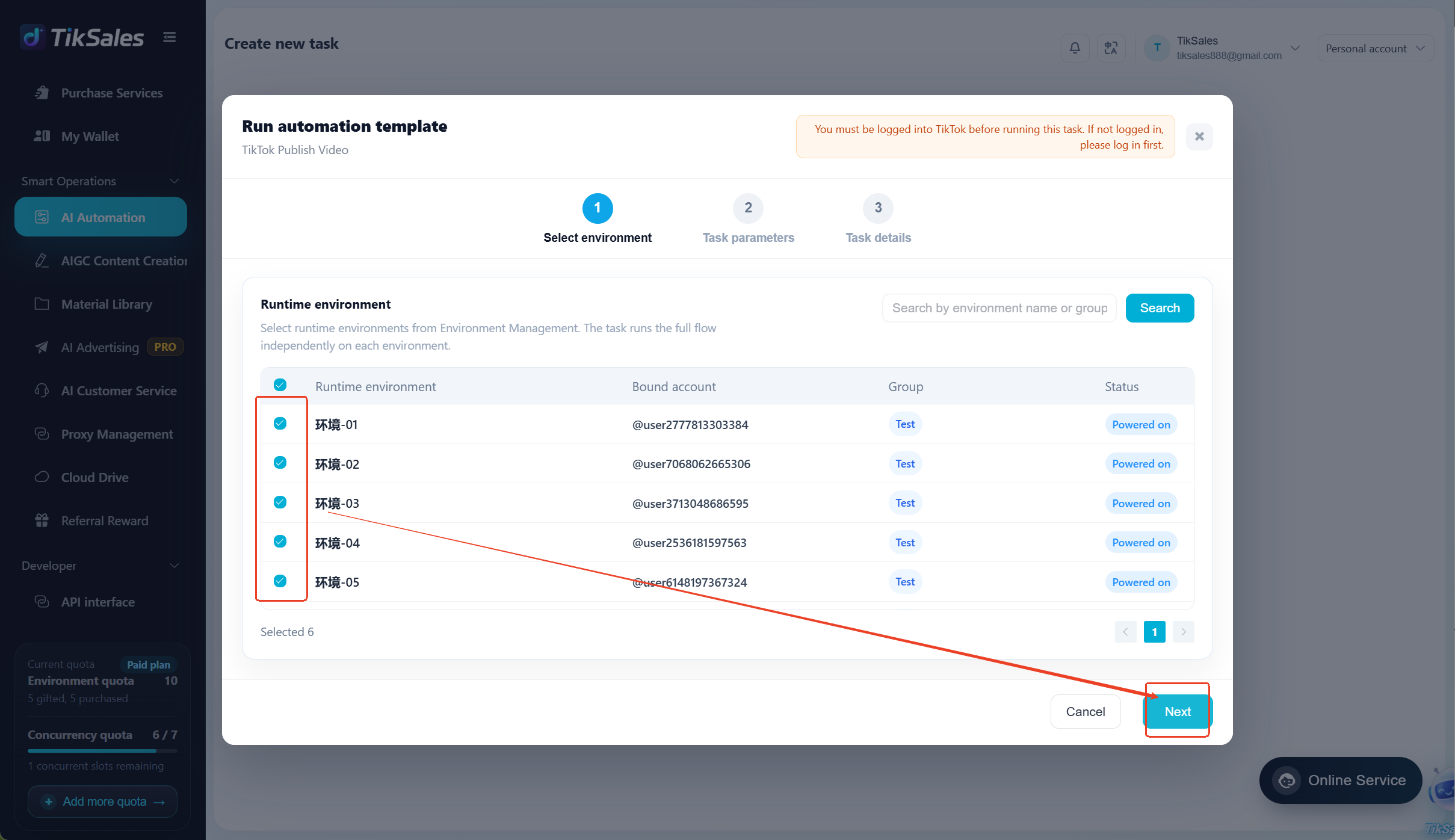Uncheck the 环境-01 environment checkbox
Image resolution: width=1455 pixels, height=840 pixels.
point(280,424)
